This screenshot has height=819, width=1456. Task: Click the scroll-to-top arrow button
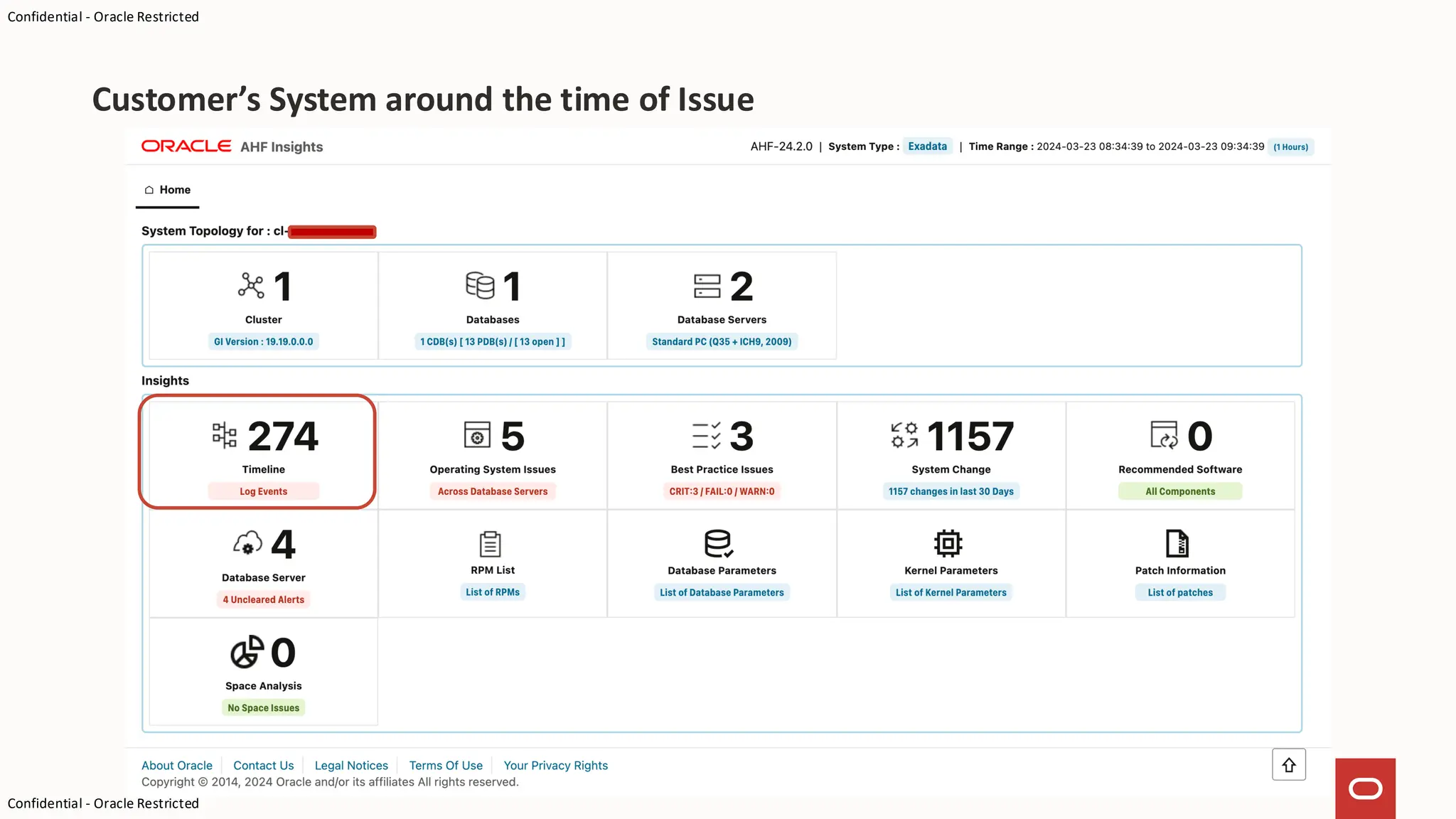1289,765
